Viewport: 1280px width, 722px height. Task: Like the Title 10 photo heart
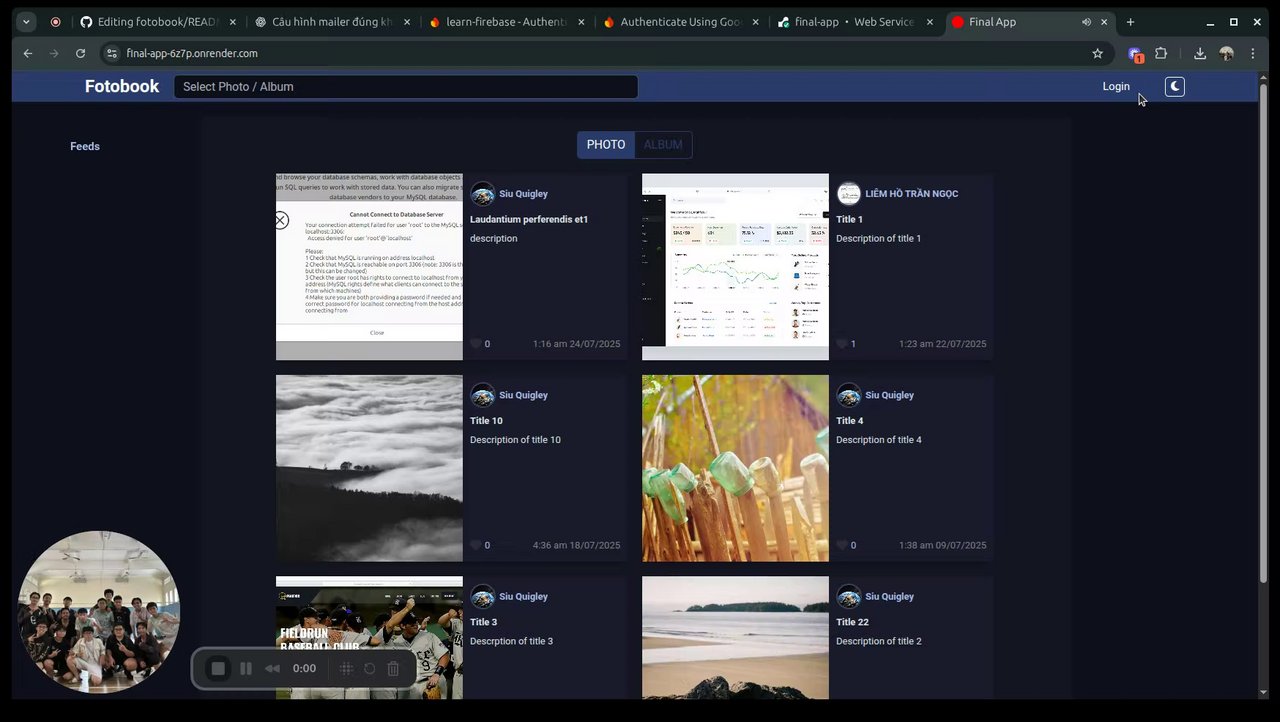tap(476, 546)
